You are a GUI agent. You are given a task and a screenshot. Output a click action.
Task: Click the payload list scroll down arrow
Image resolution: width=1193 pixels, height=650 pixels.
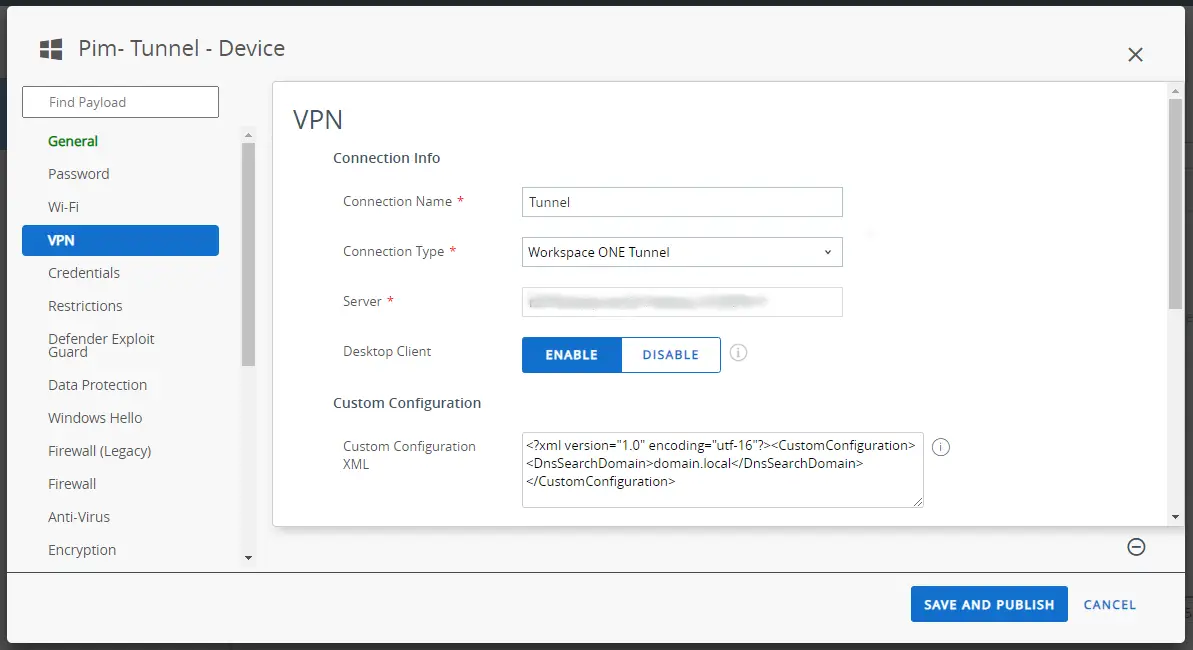(248, 558)
